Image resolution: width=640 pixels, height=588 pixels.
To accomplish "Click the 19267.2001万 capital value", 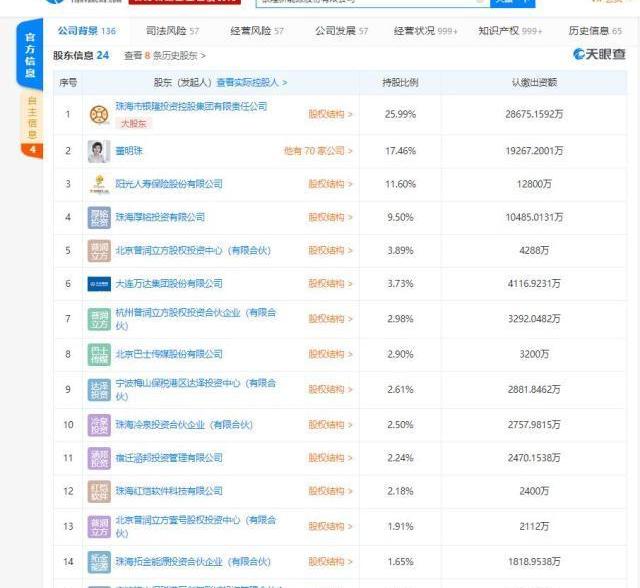I will [x=534, y=151].
